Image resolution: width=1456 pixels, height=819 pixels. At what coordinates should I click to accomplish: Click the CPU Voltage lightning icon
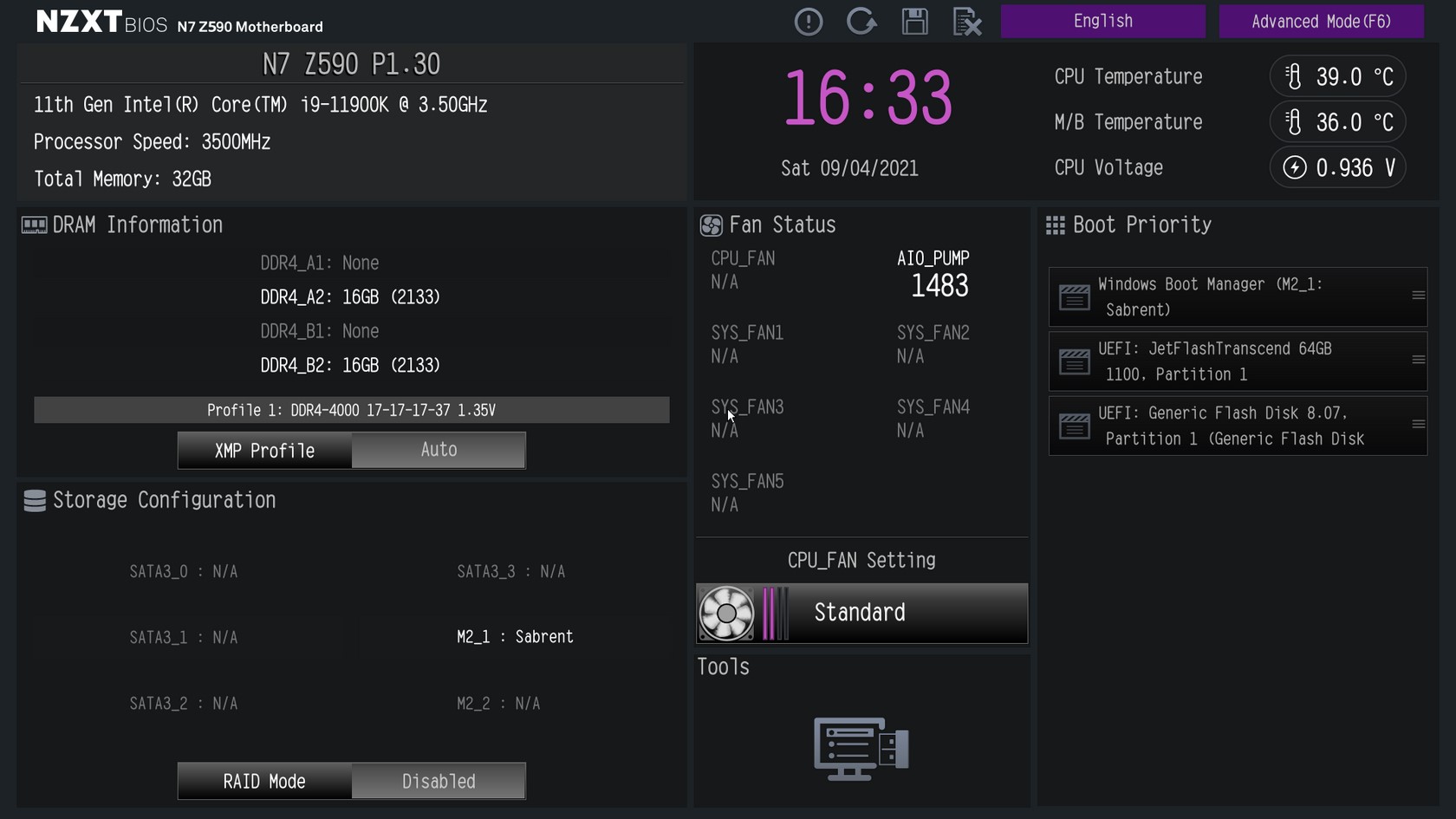pos(1294,167)
